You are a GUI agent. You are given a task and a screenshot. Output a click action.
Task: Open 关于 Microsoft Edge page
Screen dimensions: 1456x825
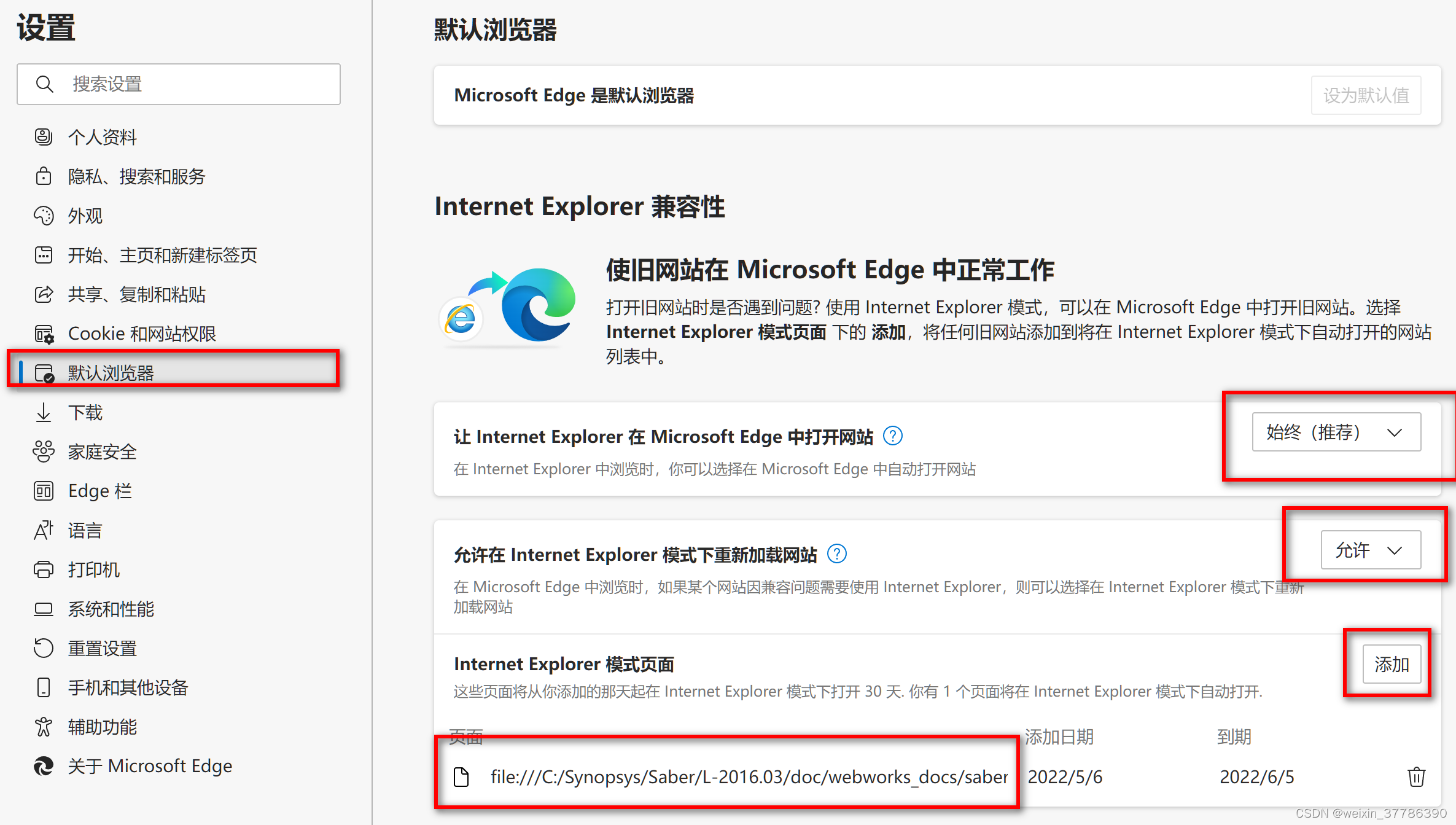pos(150,766)
